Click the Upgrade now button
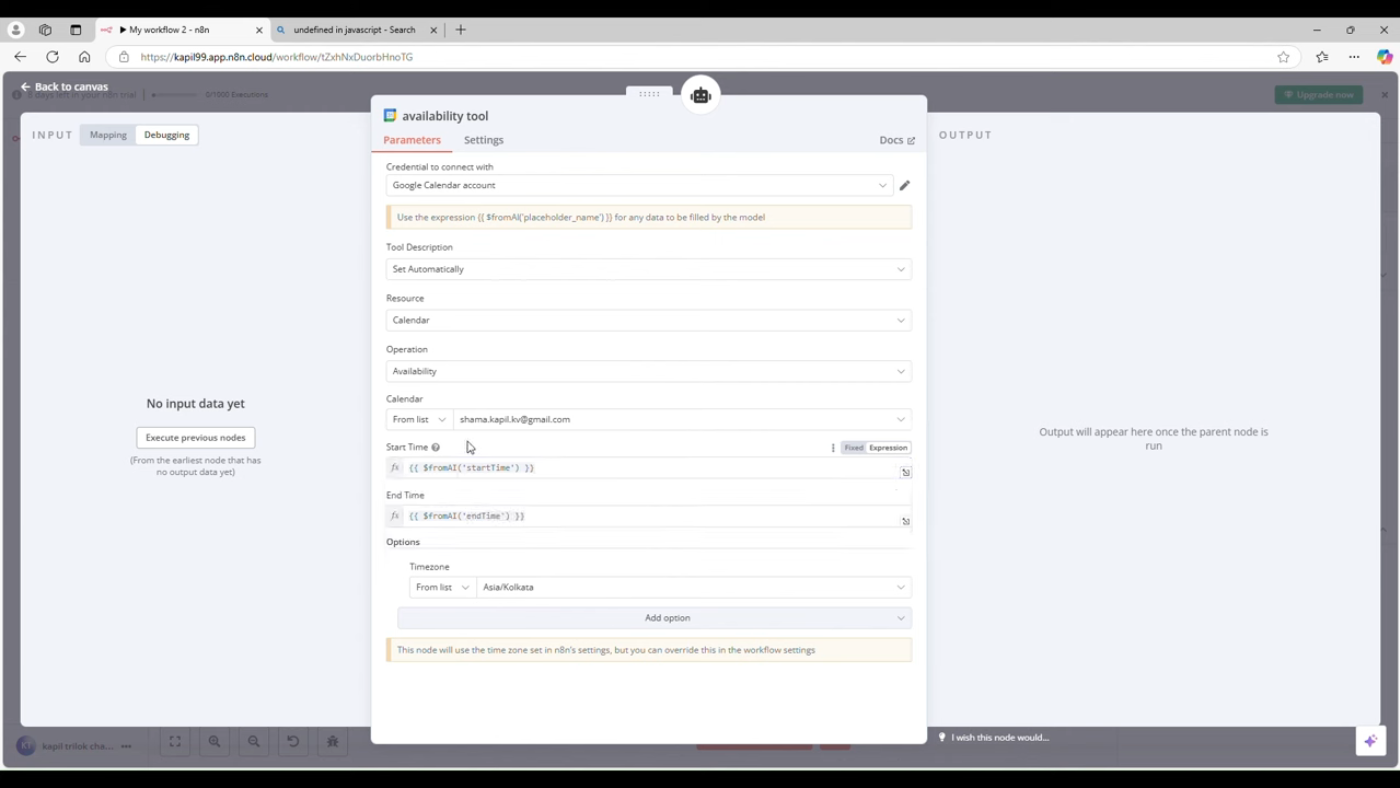The width and height of the screenshot is (1400, 788). [1319, 95]
